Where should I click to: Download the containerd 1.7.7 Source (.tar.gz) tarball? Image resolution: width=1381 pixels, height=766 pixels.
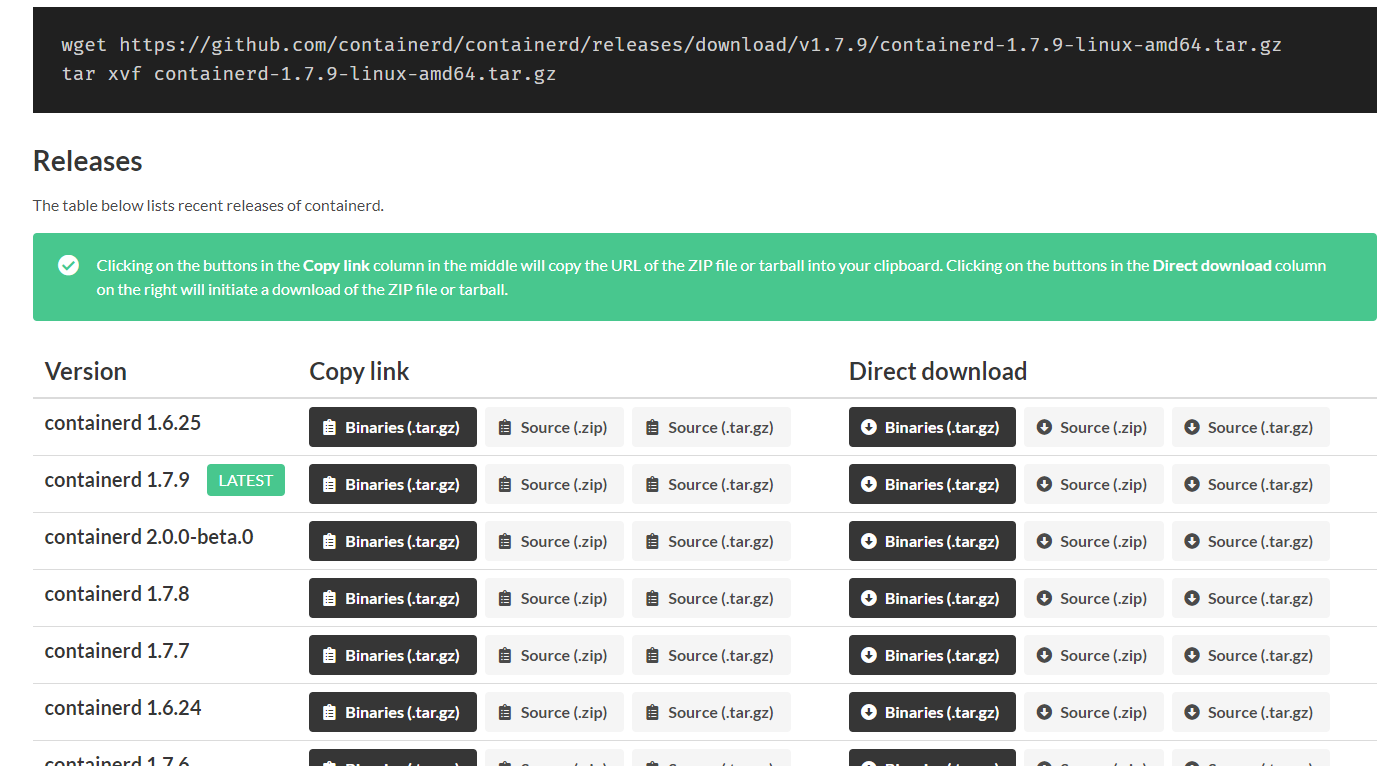[x=1251, y=655]
